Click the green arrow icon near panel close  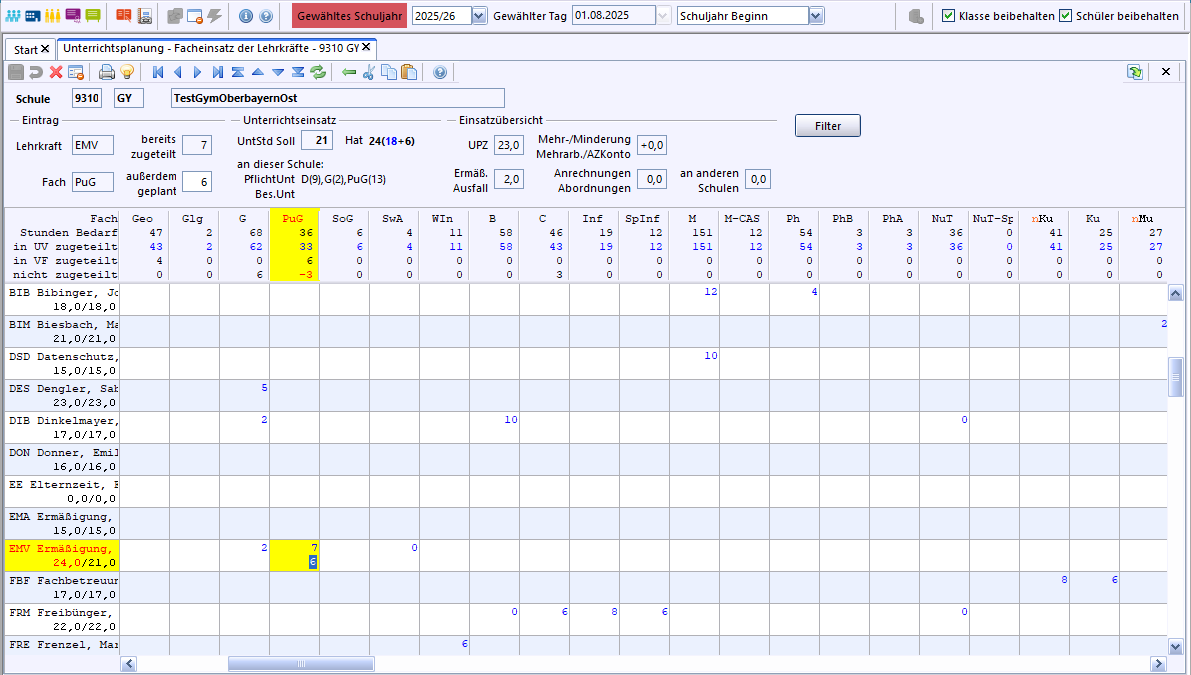click(1135, 72)
